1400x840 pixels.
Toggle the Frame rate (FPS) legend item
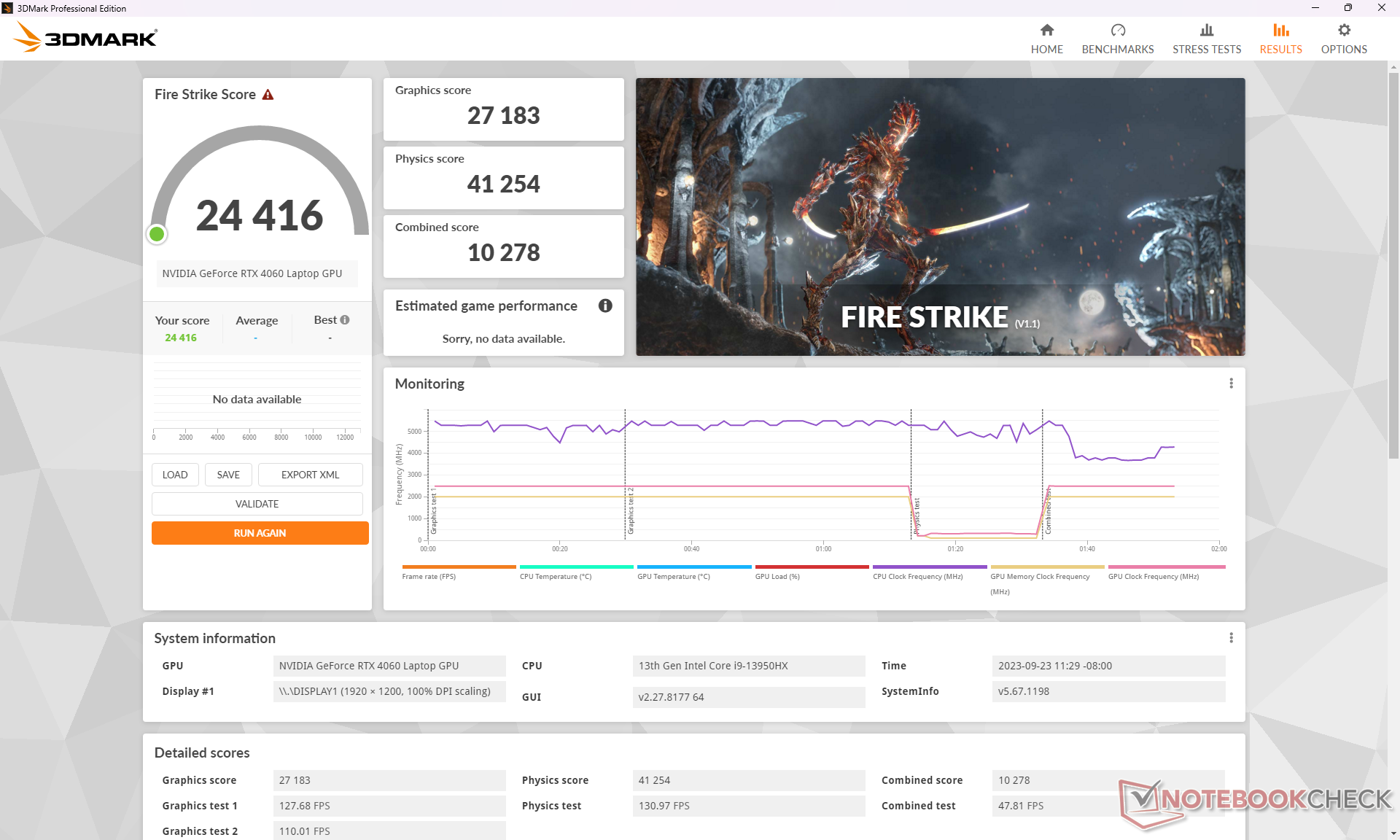tap(429, 576)
